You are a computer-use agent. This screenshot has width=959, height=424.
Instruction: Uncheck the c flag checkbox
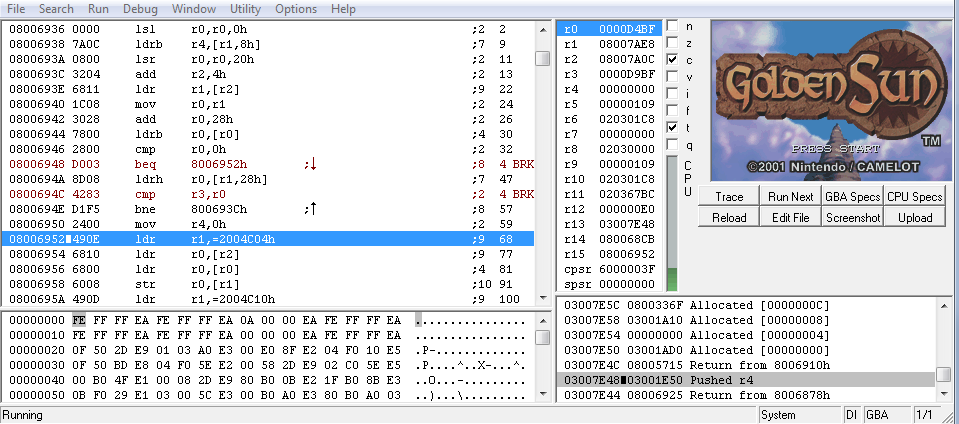tap(672, 59)
